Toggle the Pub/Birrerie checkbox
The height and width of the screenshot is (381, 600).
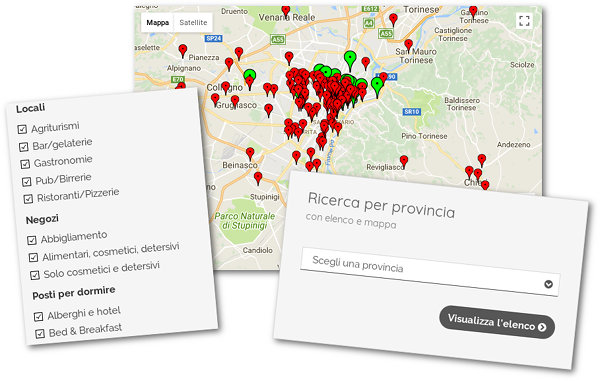click(x=26, y=181)
